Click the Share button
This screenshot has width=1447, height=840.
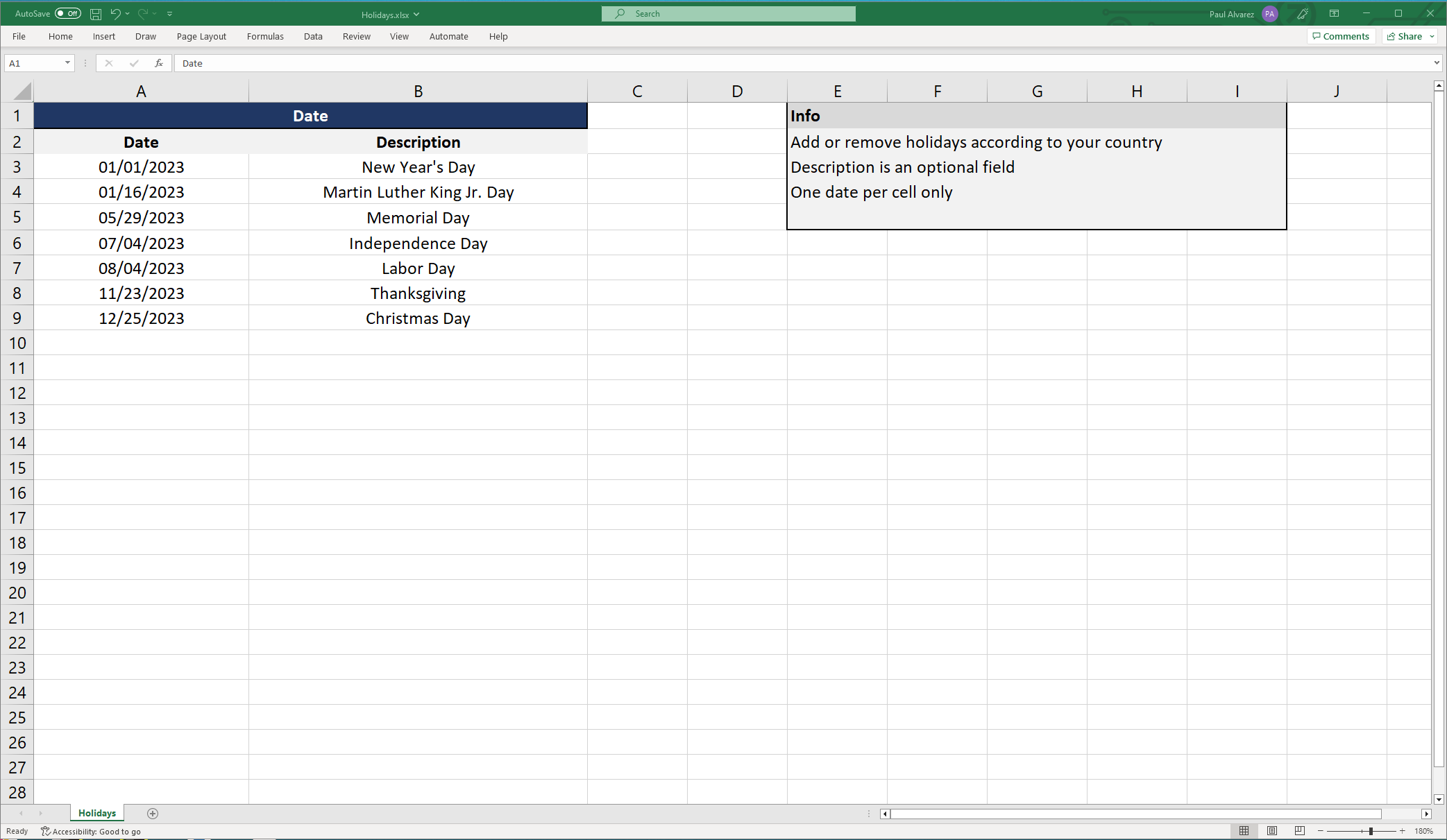click(x=1405, y=37)
